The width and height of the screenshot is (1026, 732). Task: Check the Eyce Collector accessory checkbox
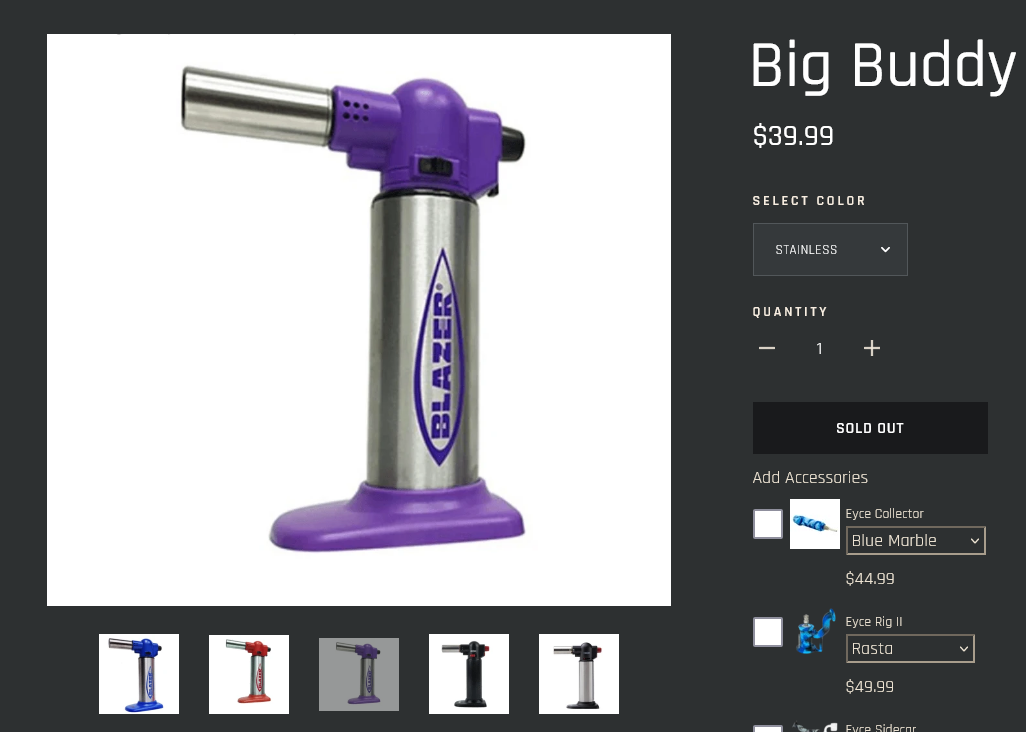pos(768,524)
